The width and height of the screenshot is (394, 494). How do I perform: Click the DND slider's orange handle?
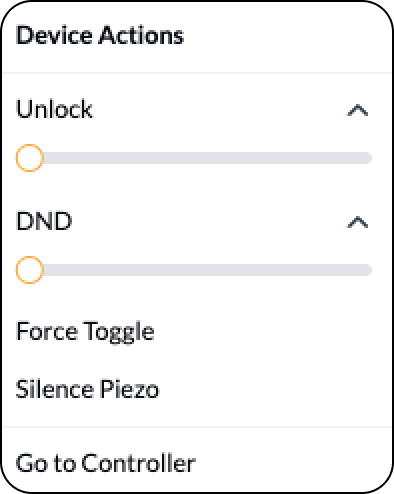[30, 270]
